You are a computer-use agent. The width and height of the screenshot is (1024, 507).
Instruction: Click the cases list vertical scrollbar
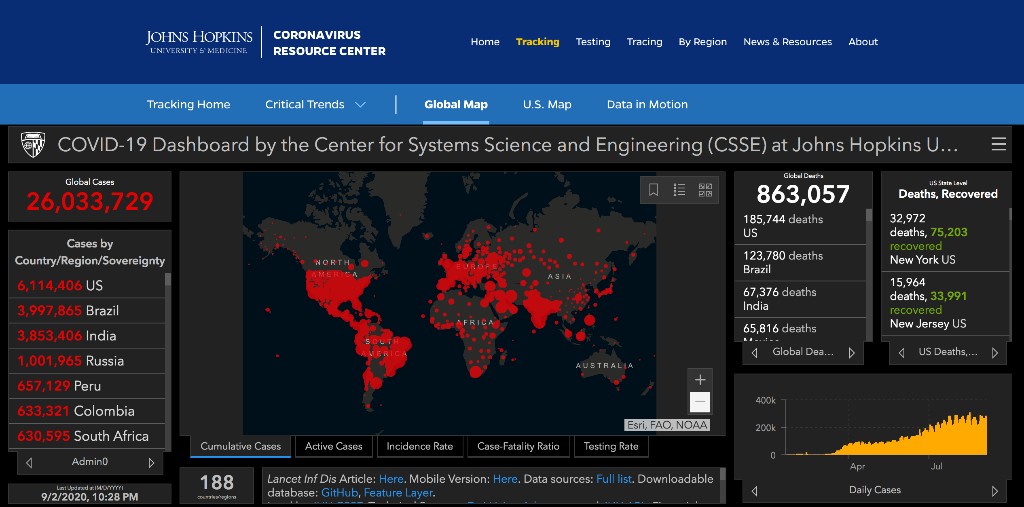pyautogui.click(x=168, y=361)
